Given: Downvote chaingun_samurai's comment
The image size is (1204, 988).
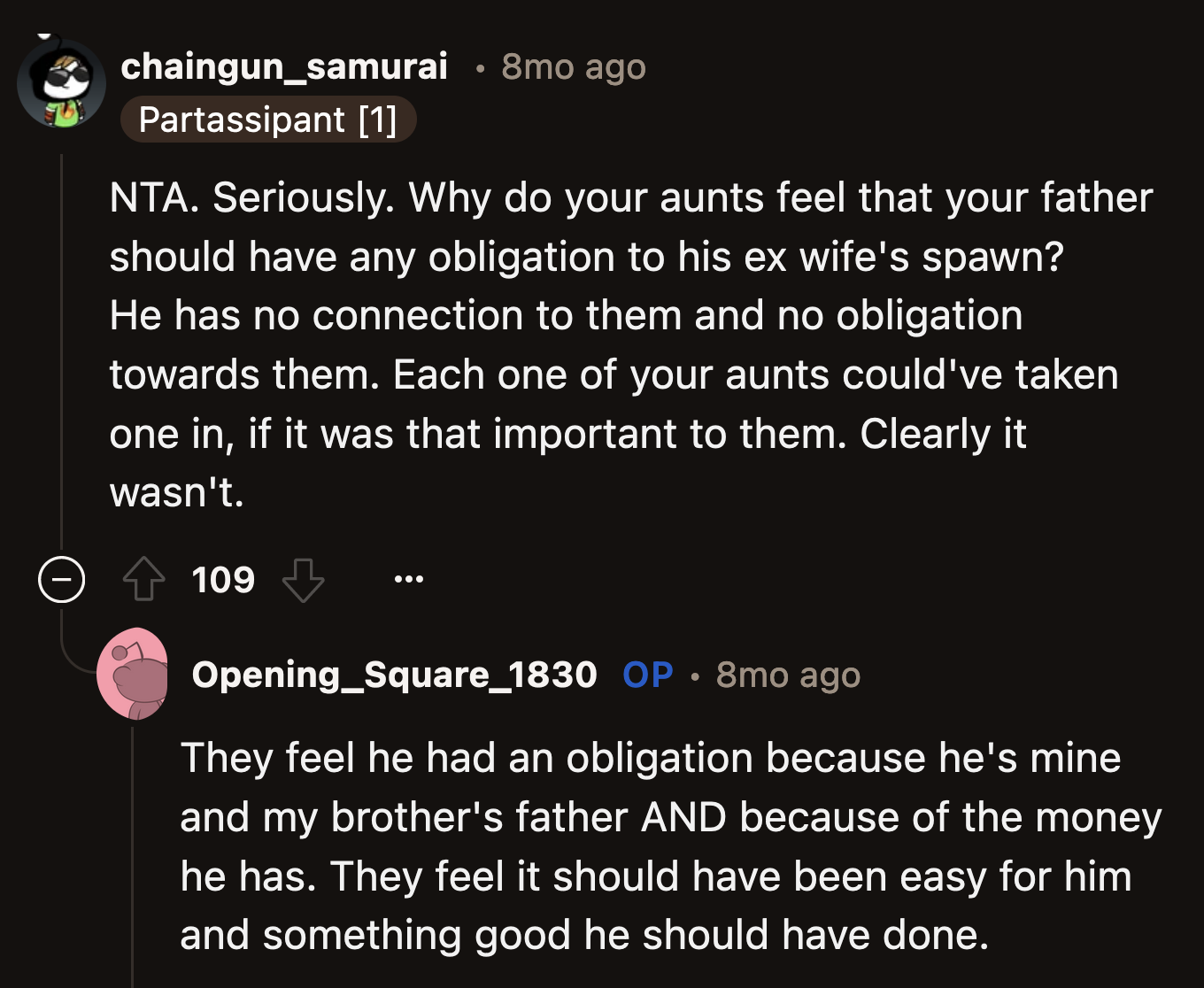Looking at the screenshot, I should (x=304, y=582).
